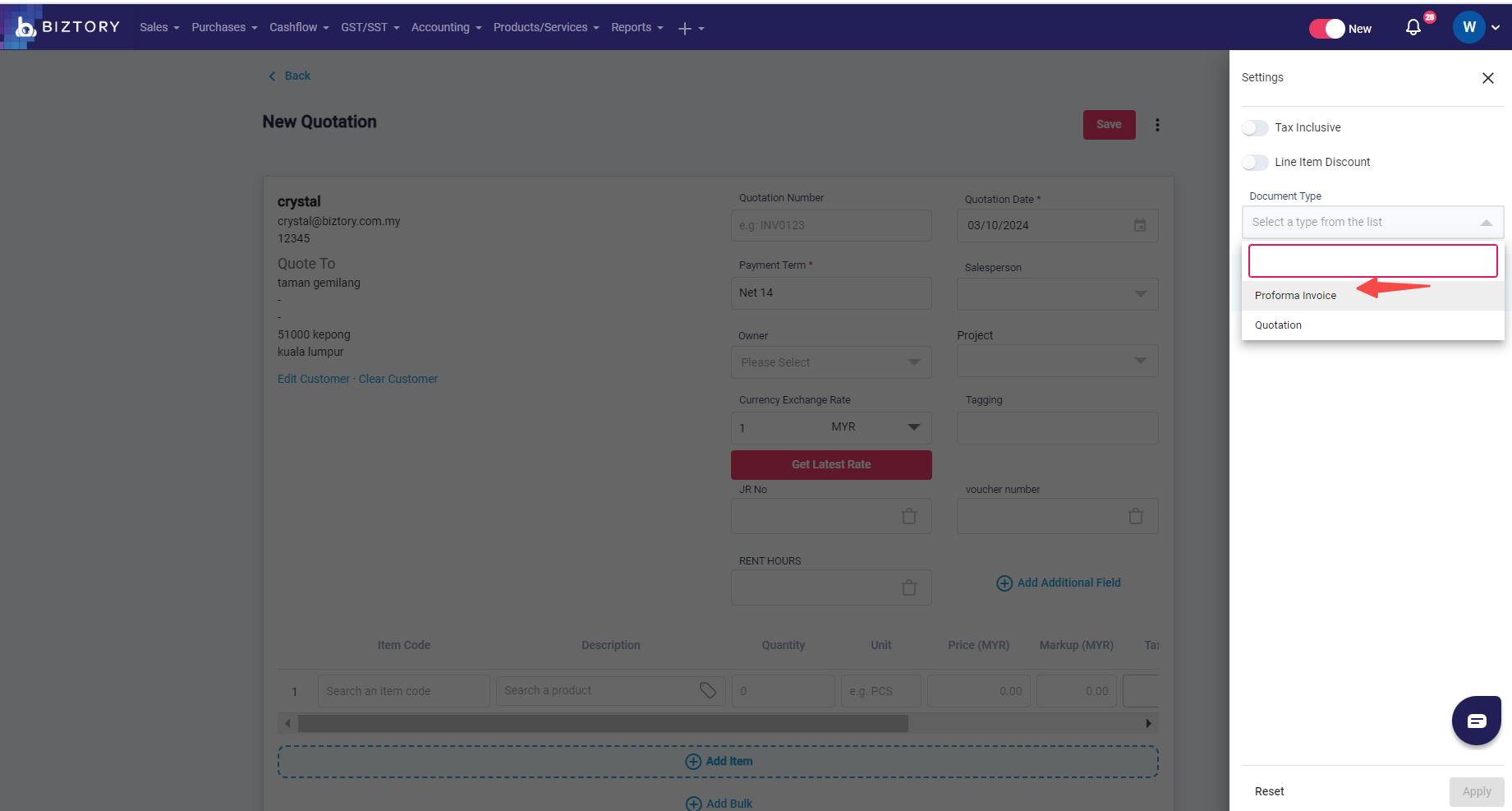Open the W user avatar menu

pos(1468,27)
